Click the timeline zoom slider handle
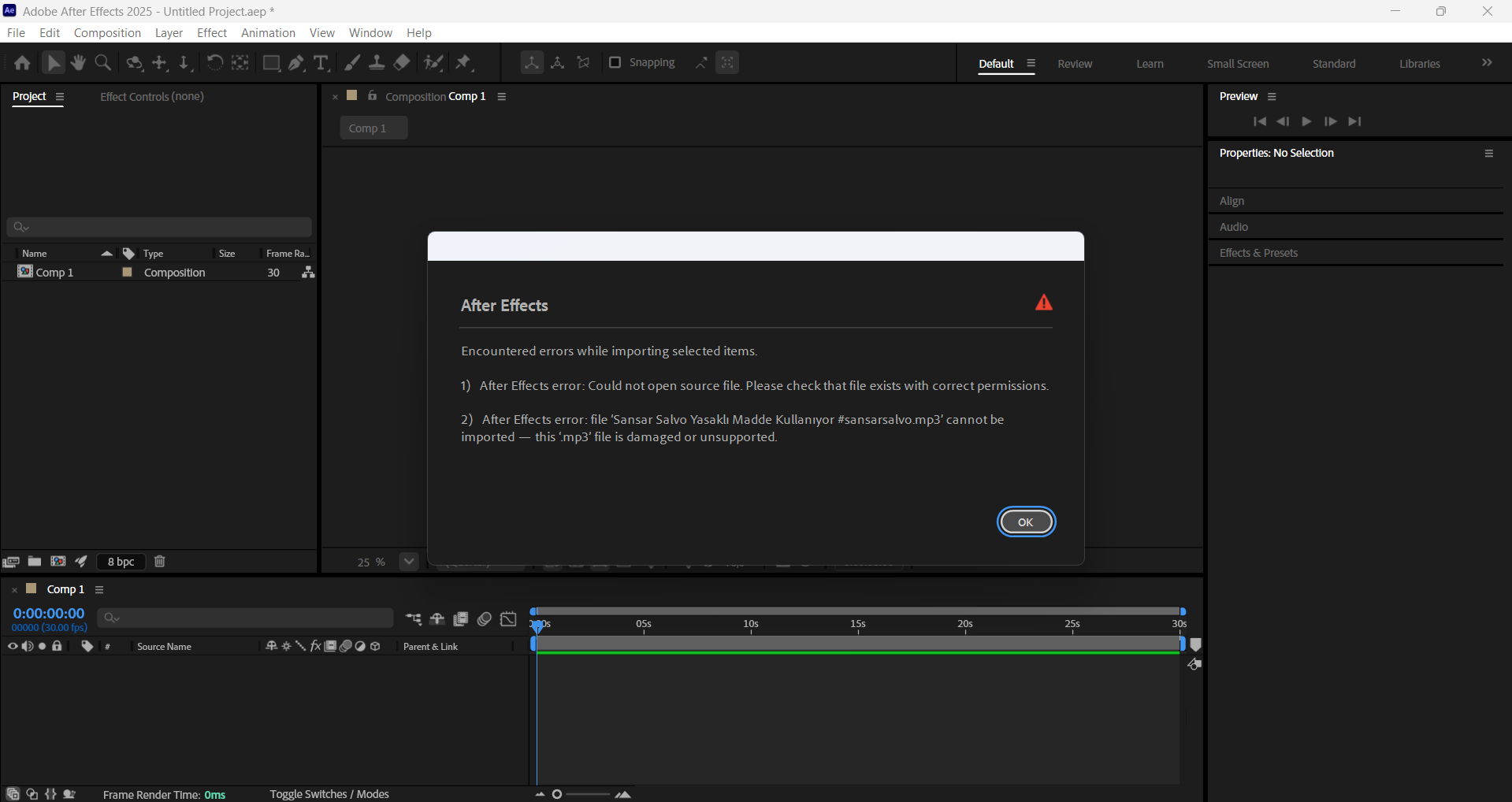This screenshot has width=1512, height=802. click(x=557, y=794)
